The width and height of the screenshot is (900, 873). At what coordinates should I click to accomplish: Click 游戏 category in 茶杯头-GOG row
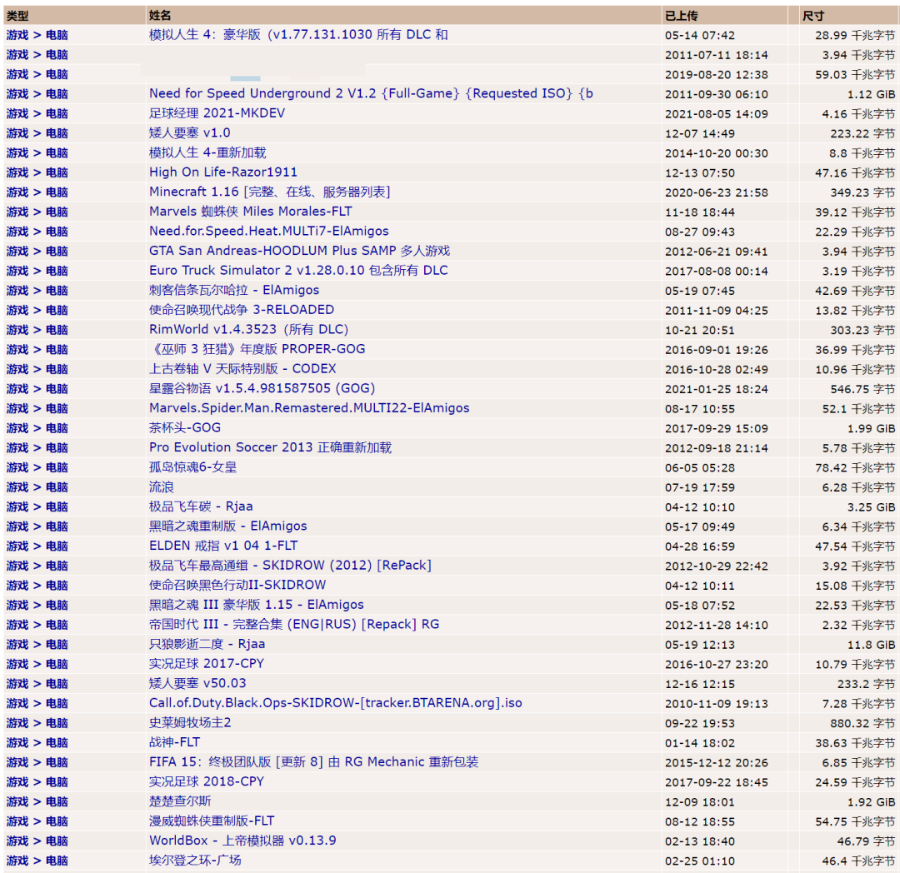[x=17, y=428]
